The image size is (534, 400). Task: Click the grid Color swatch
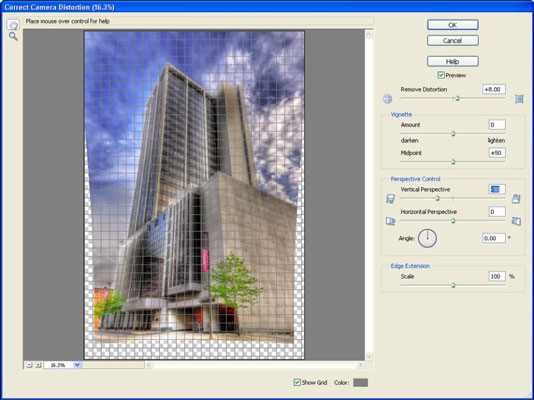pyautogui.click(x=360, y=383)
